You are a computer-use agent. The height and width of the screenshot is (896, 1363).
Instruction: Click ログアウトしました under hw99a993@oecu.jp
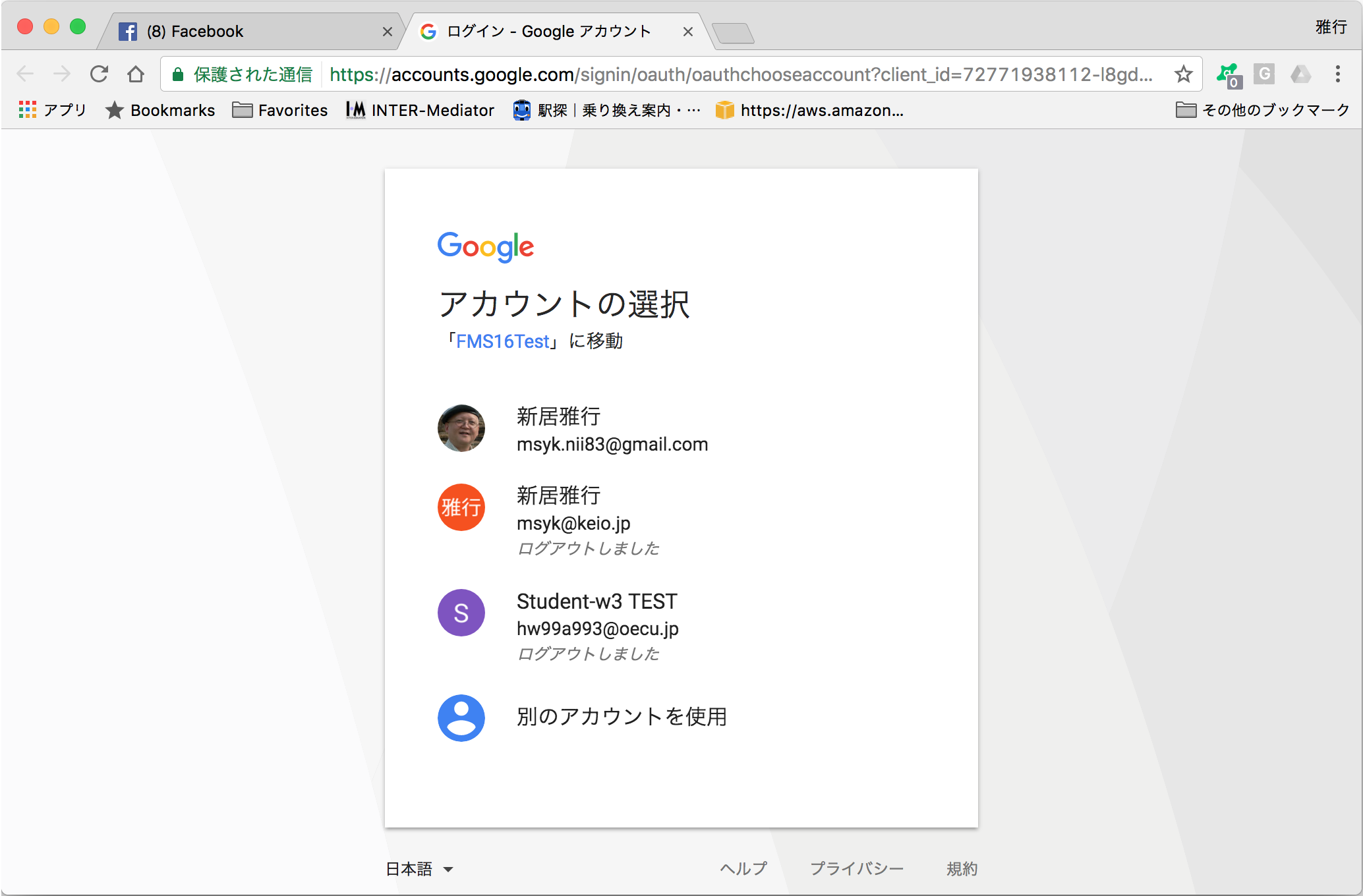(x=588, y=654)
